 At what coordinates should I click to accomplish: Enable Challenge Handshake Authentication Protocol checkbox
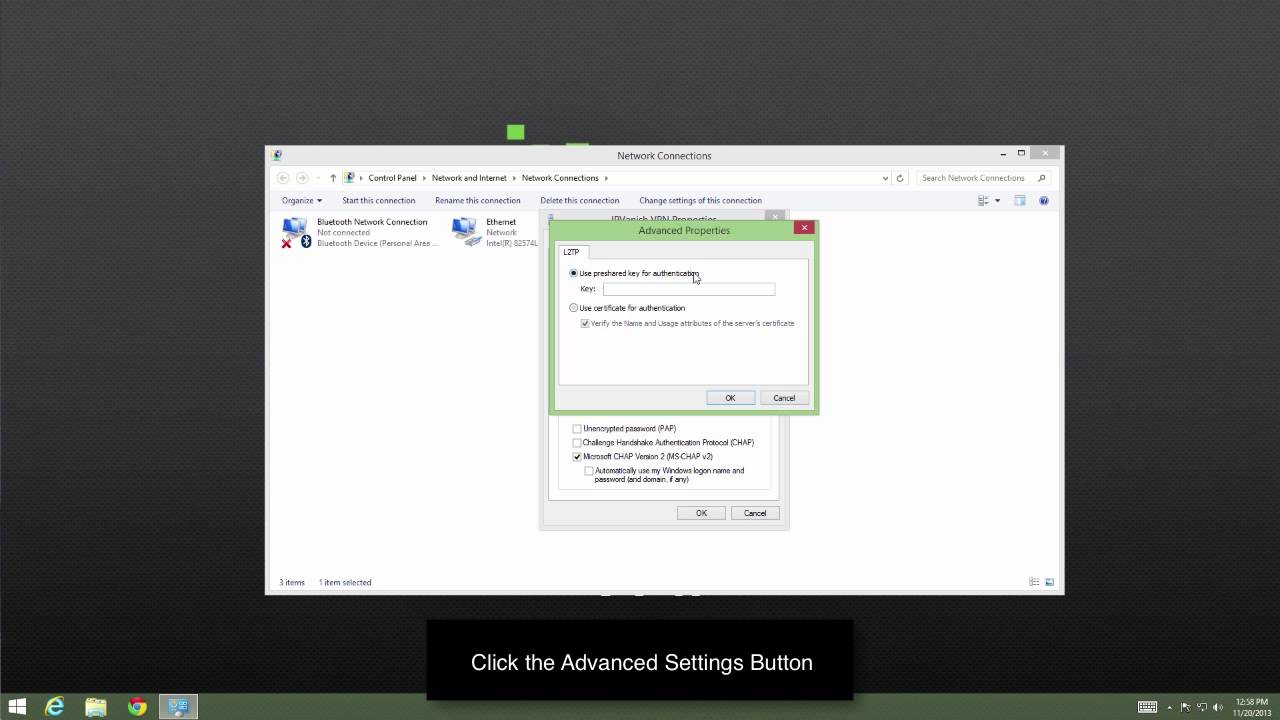[x=577, y=442]
